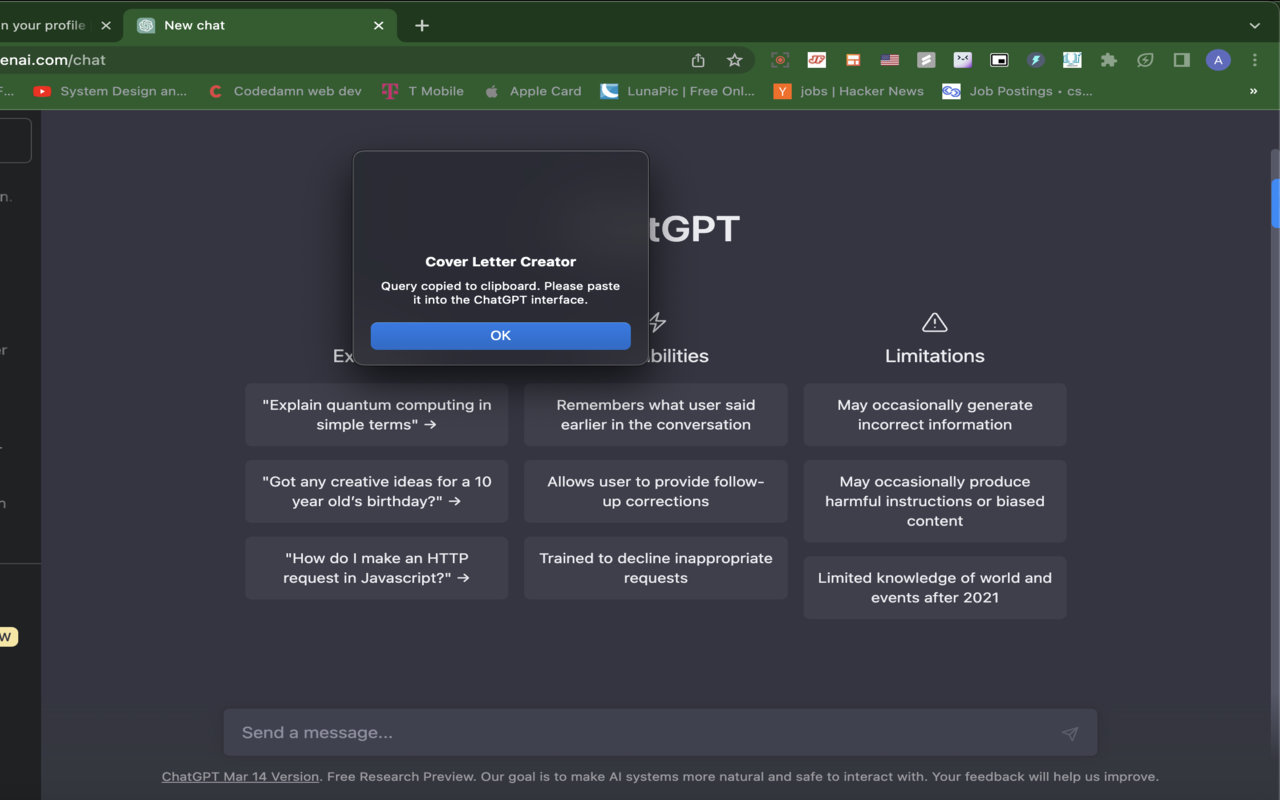The image size is (1280, 800).
Task: Open the orange layout extension icon
Action: [853, 60]
